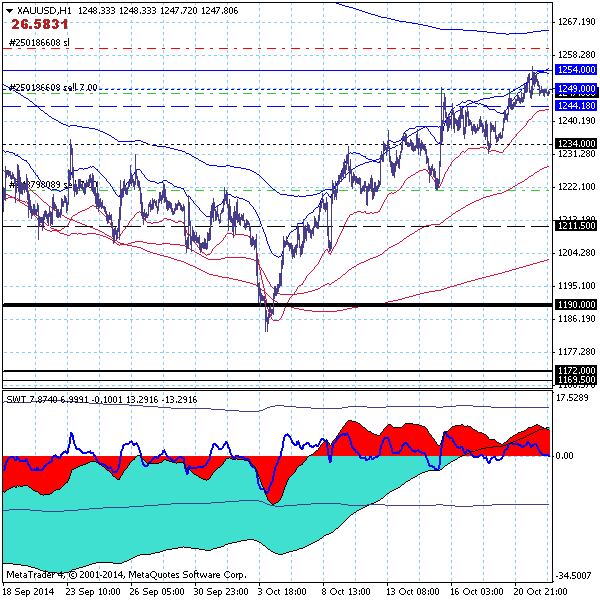This screenshot has width=600, height=600.
Task: Click the 18 Sep 2014 date label
Action: pyautogui.click(x=28, y=592)
